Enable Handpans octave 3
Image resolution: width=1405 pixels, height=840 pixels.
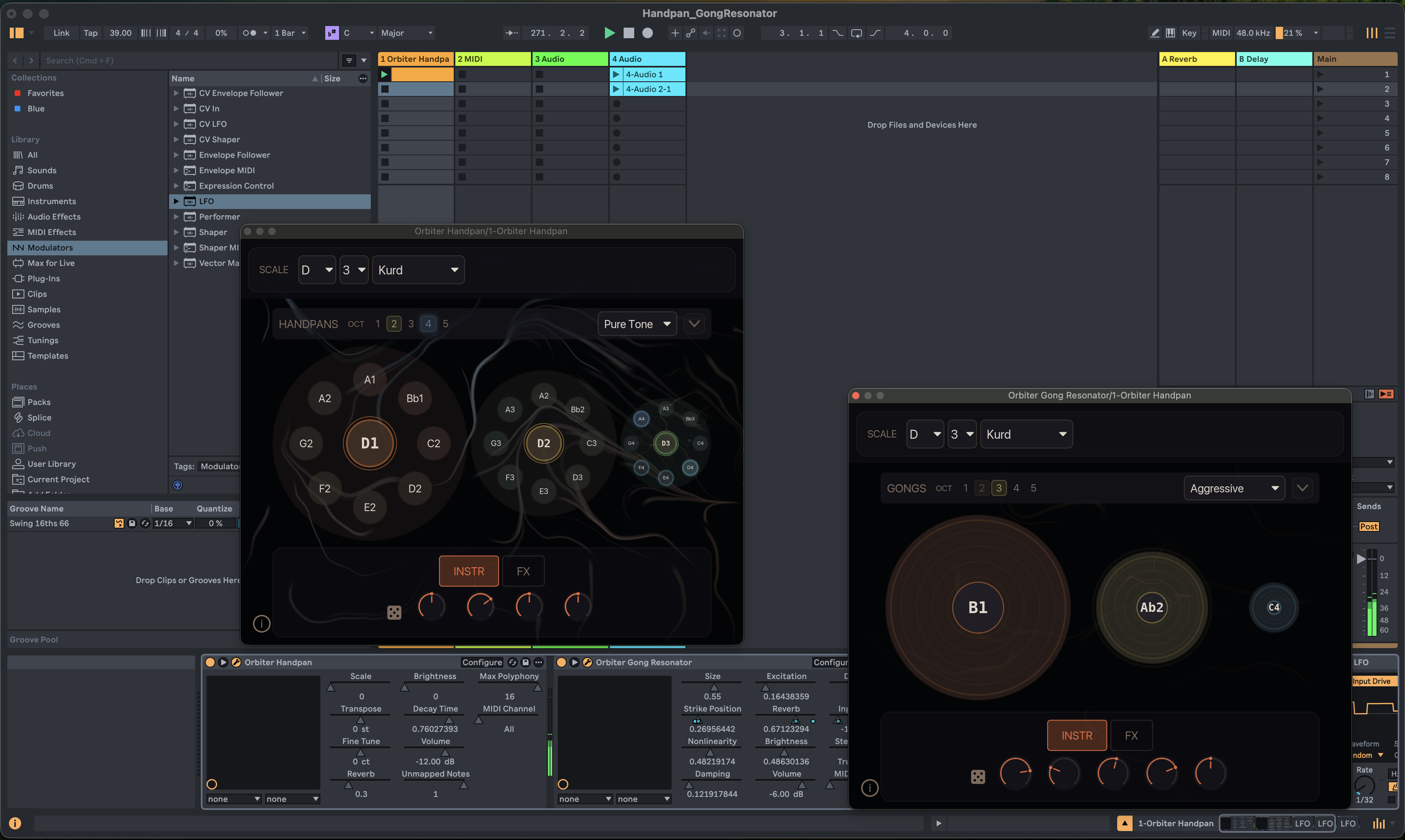coord(411,324)
